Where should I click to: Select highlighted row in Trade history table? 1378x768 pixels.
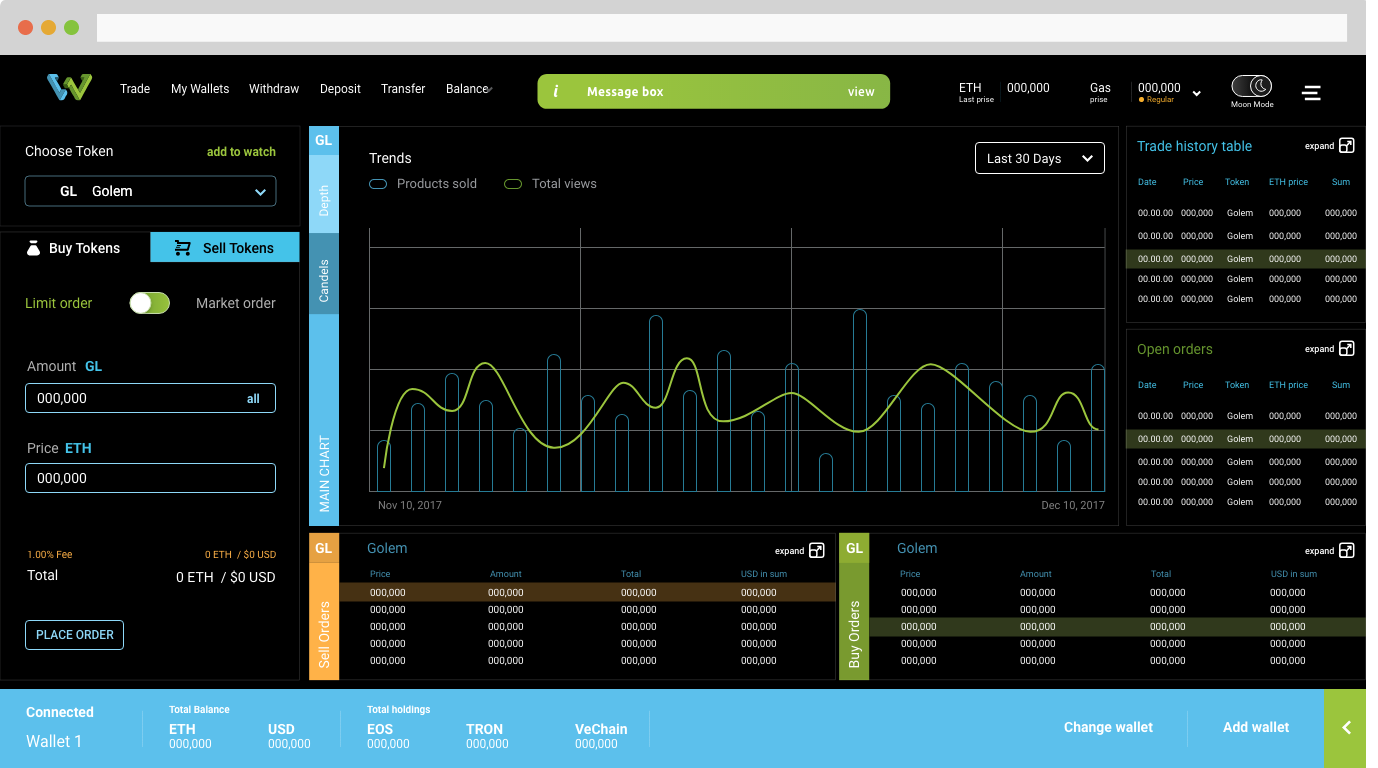(x=1246, y=259)
